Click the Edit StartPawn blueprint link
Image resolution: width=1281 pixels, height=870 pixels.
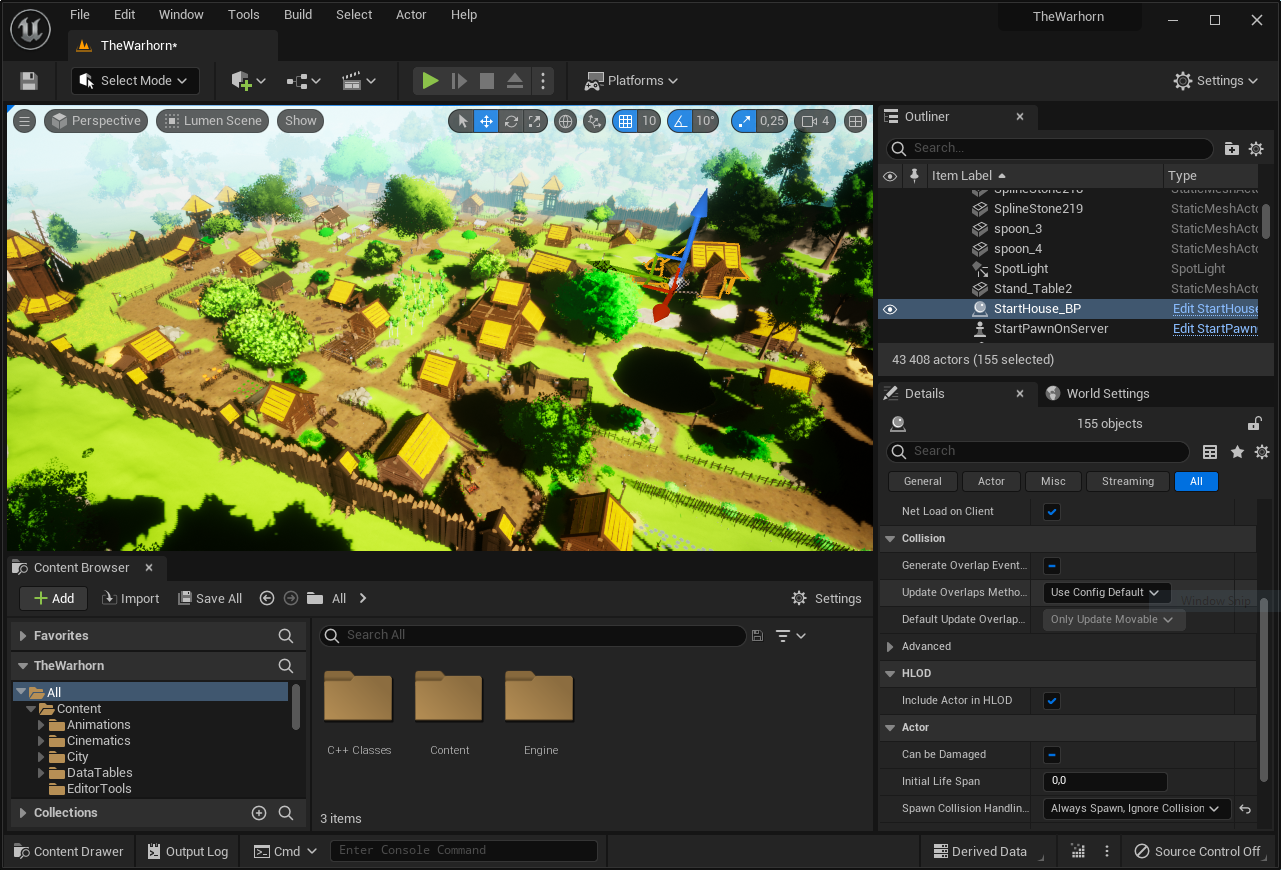[1215, 329]
